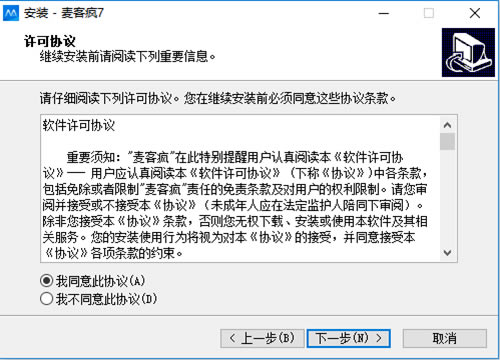500x360 pixels.
Task: Click the 我不同意此协议(D) label text
Action: click(106, 299)
